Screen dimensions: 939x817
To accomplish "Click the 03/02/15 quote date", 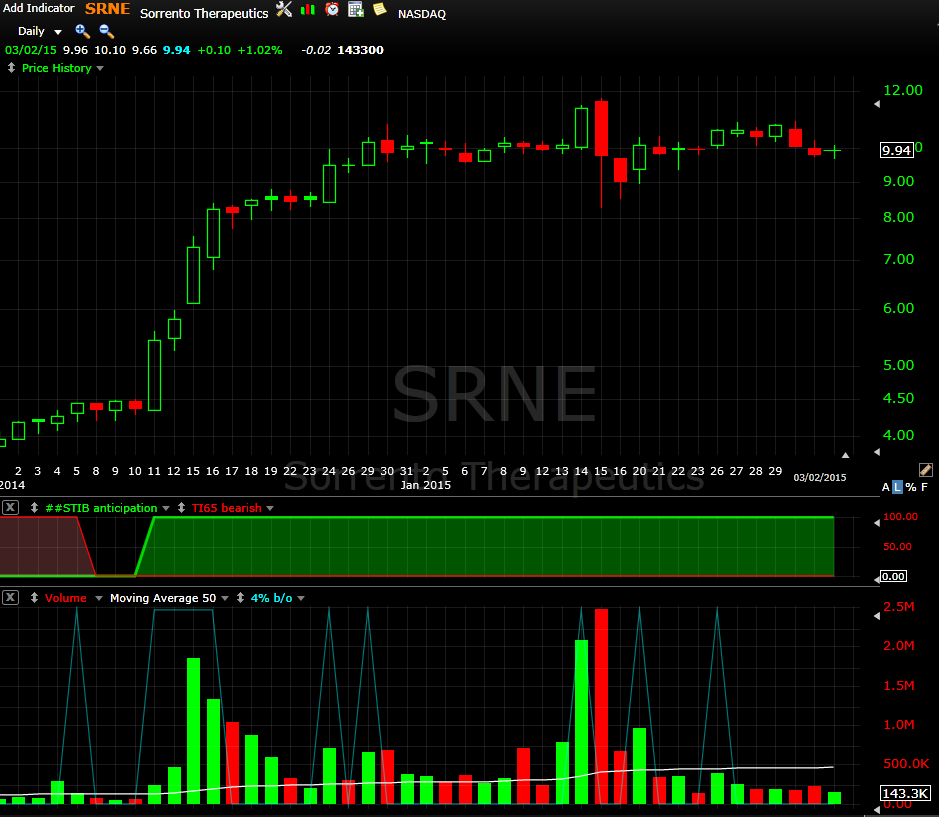I will (31, 50).
